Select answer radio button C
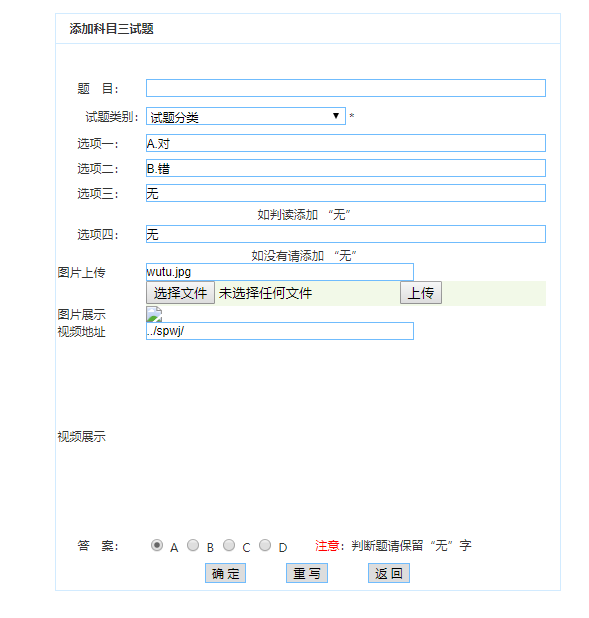This screenshot has width=589, height=618. (x=229, y=545)
